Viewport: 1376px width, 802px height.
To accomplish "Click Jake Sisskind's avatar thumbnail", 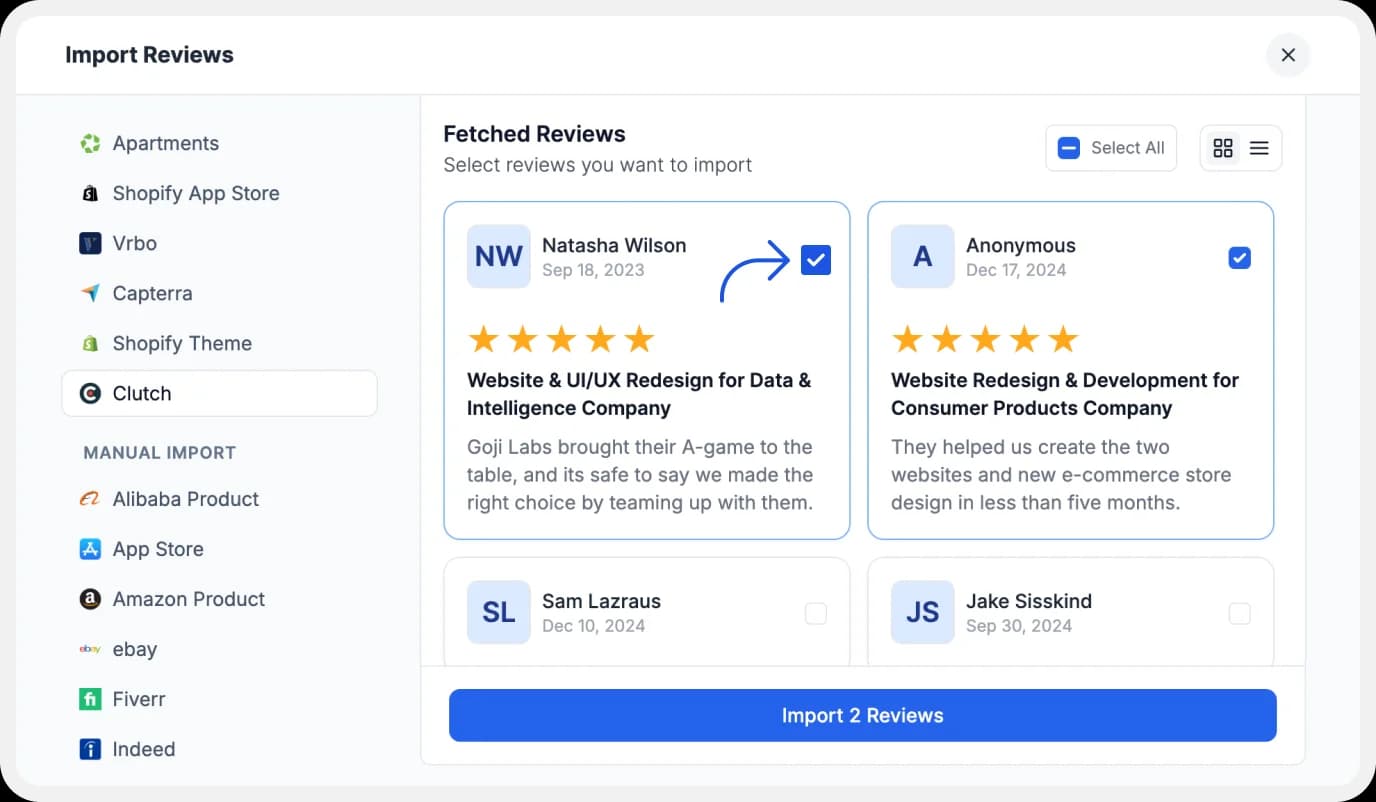I will [x=922, y=612].
